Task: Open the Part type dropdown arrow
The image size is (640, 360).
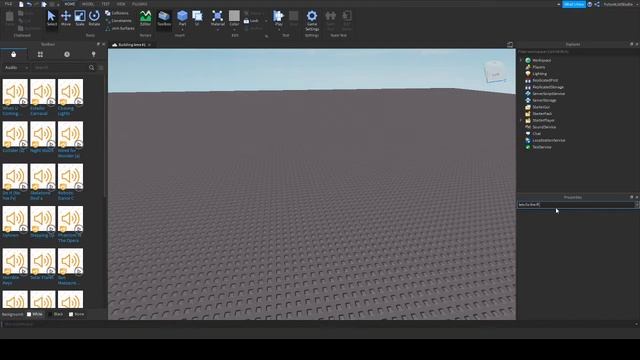Action: pyautogui.click(x=182, y=29)
